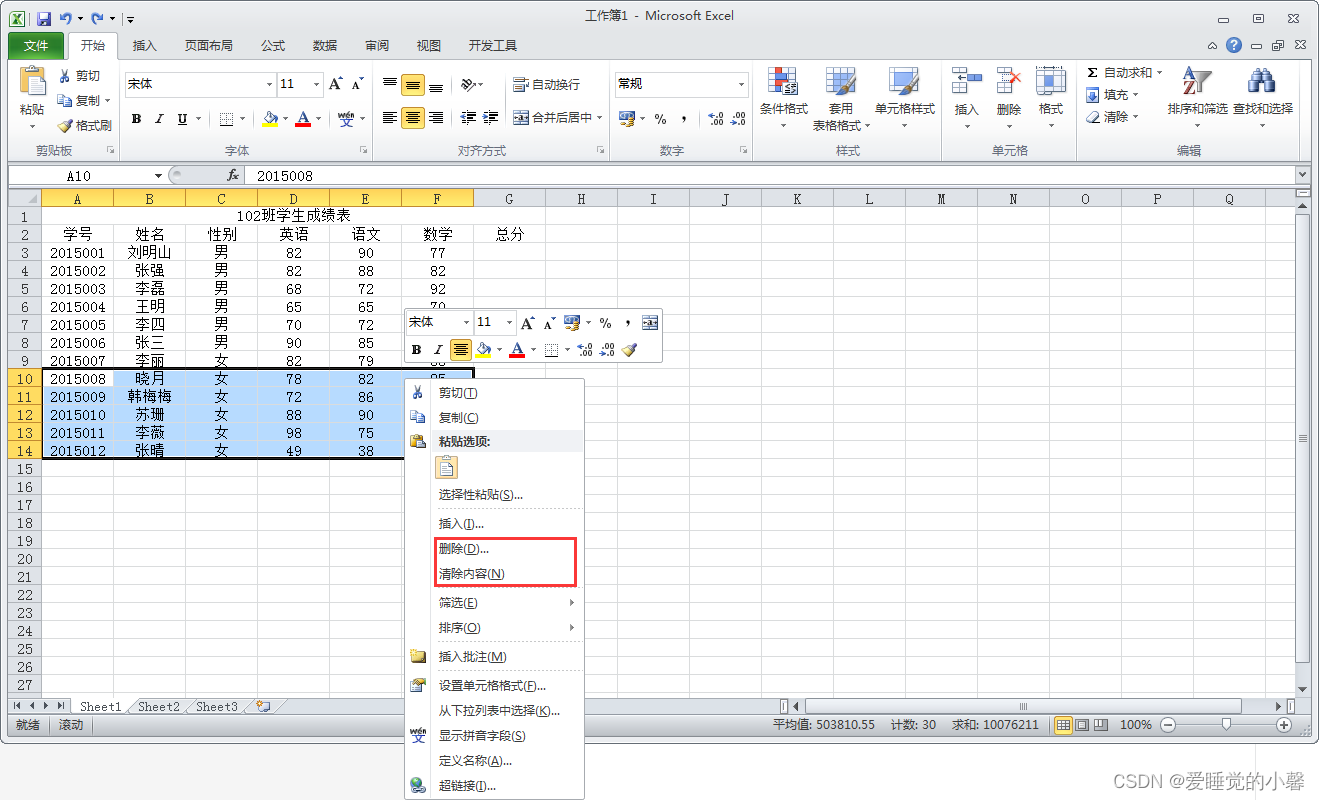Open the number format dropdown (常规)
This screenshot has width=1319, height=800.
741,84
